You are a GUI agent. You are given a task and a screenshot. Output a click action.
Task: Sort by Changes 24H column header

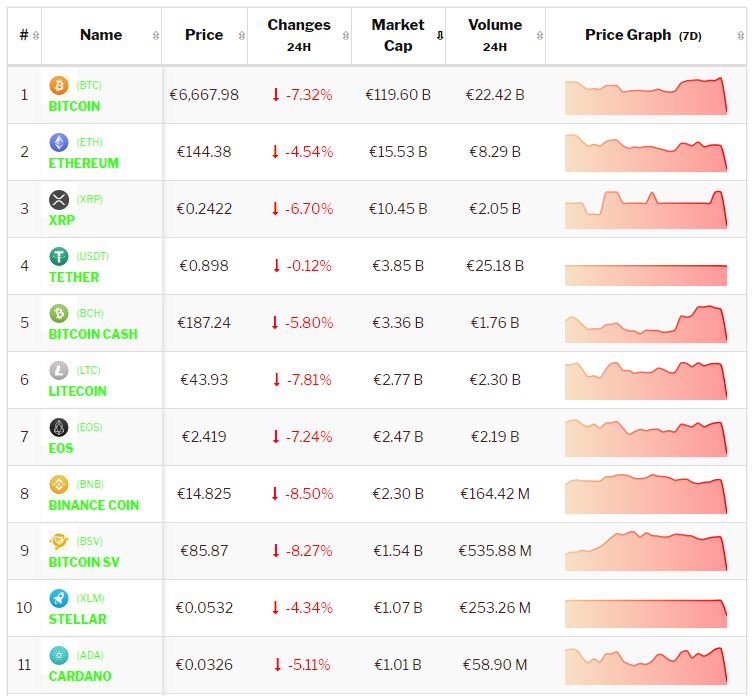coord(298,35)
